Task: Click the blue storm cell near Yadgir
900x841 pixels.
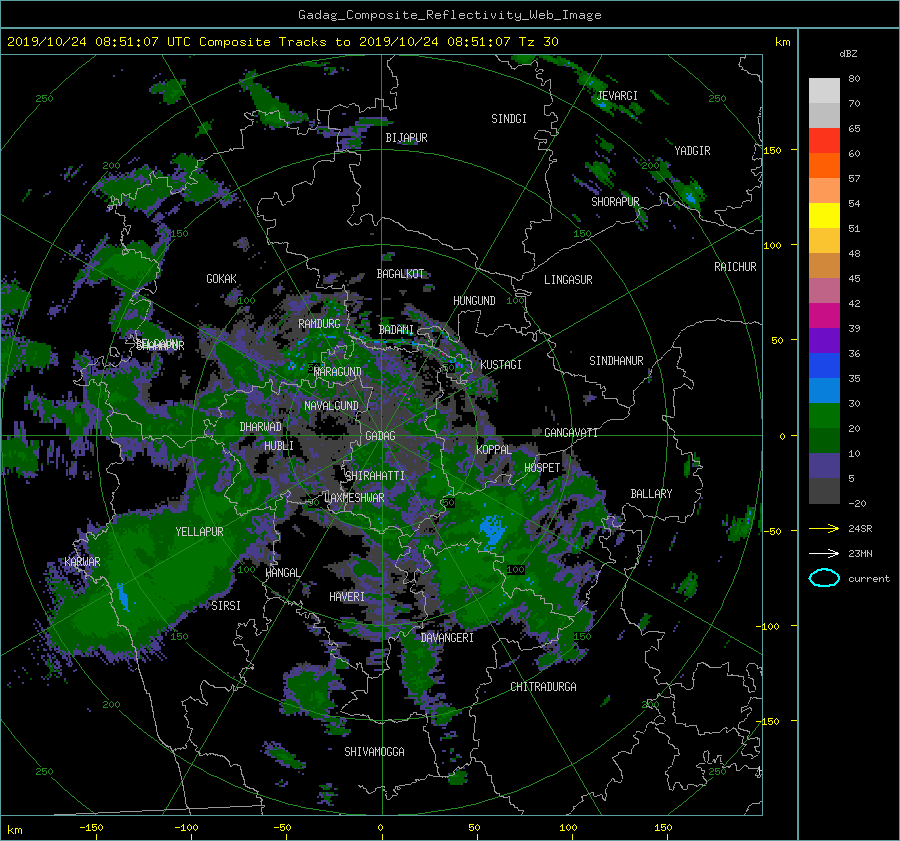Action: click(691, 196)
